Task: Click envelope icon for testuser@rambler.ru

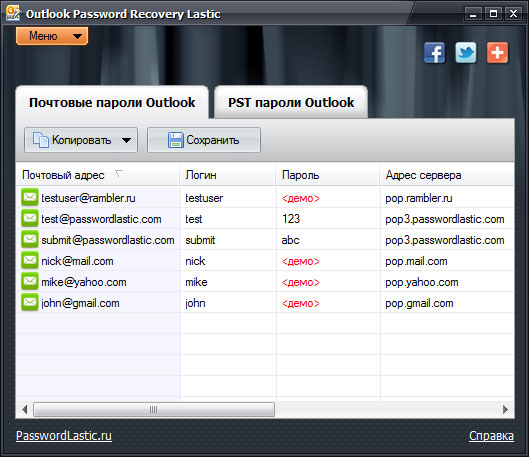Action: coord(30,197)
